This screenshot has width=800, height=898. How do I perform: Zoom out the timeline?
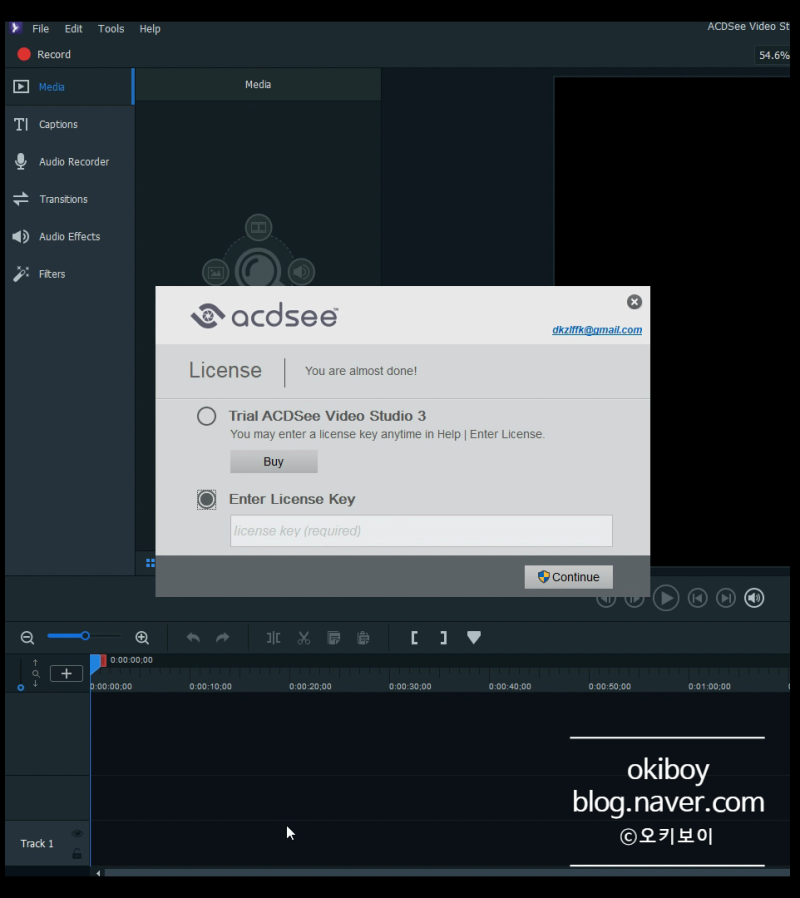(x=27, y=637)
